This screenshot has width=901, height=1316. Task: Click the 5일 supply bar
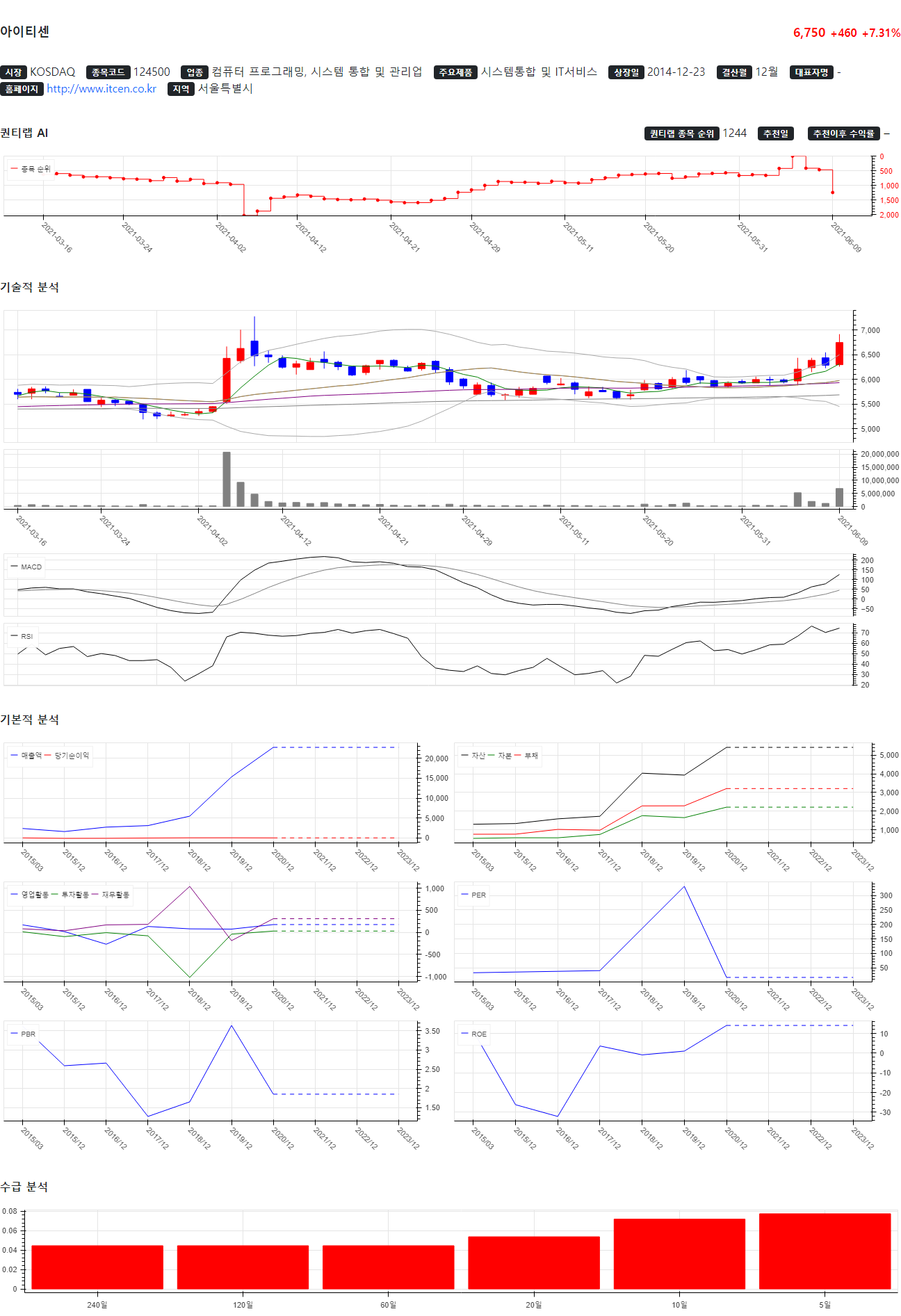825,1251
